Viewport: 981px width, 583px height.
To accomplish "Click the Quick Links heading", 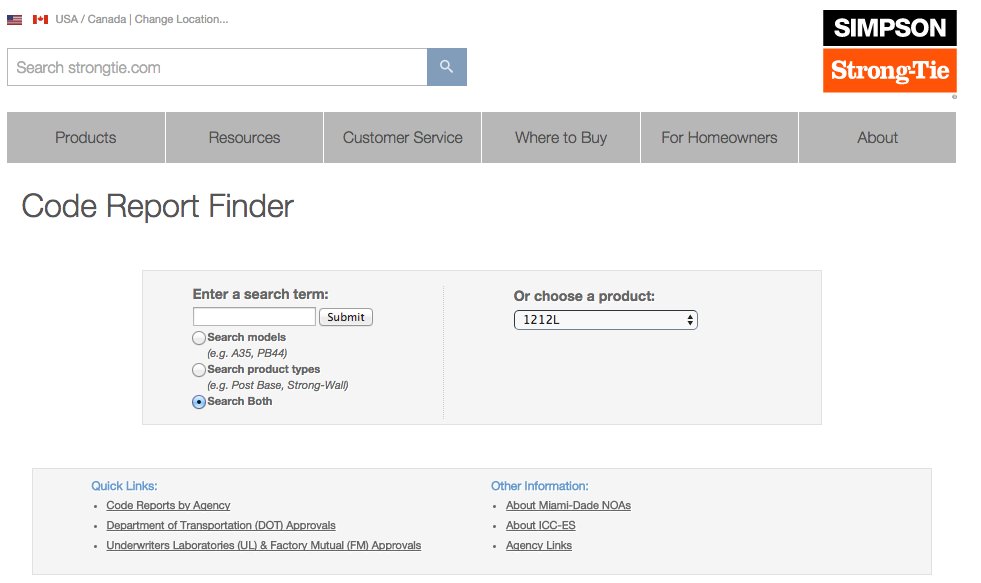I will pyautogui.click(x=124, y=486).
